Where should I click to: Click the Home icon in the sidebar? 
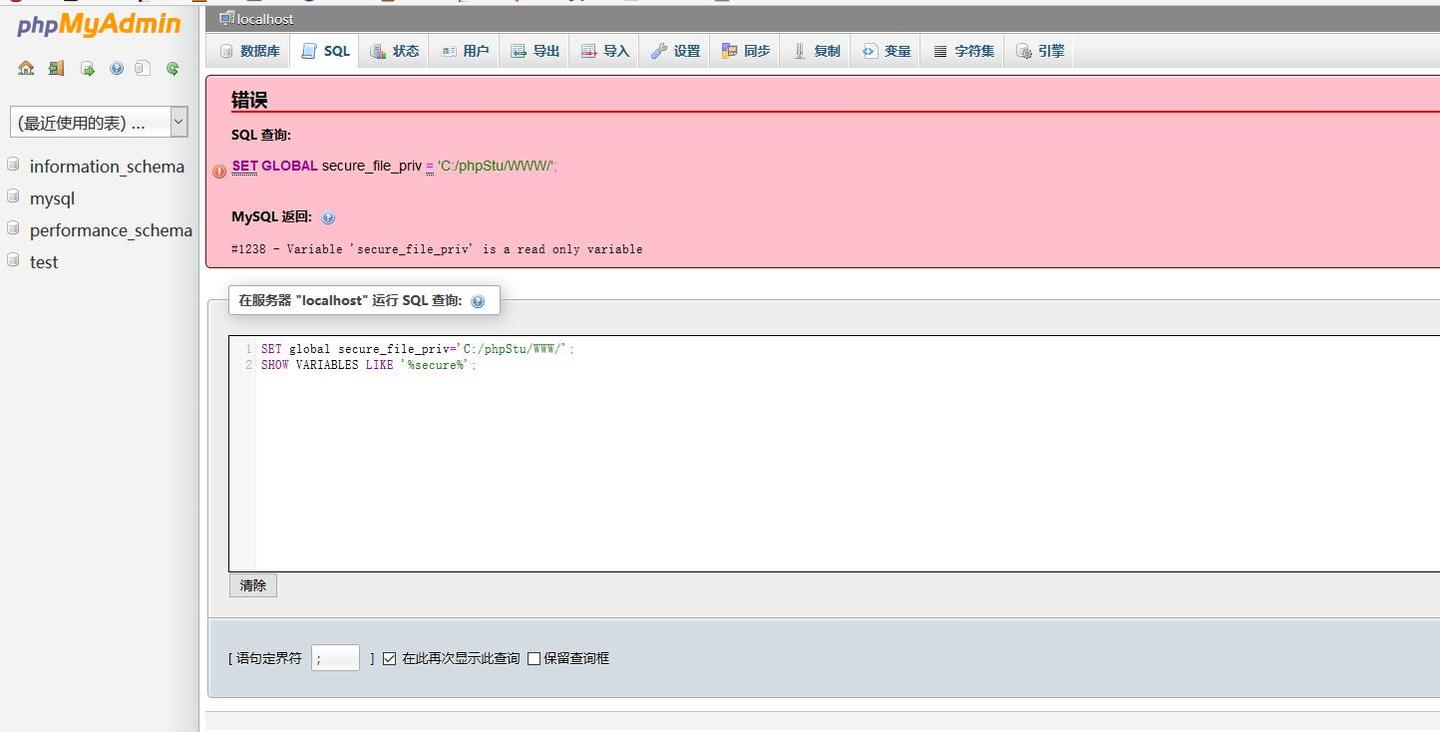click(25, 68)
